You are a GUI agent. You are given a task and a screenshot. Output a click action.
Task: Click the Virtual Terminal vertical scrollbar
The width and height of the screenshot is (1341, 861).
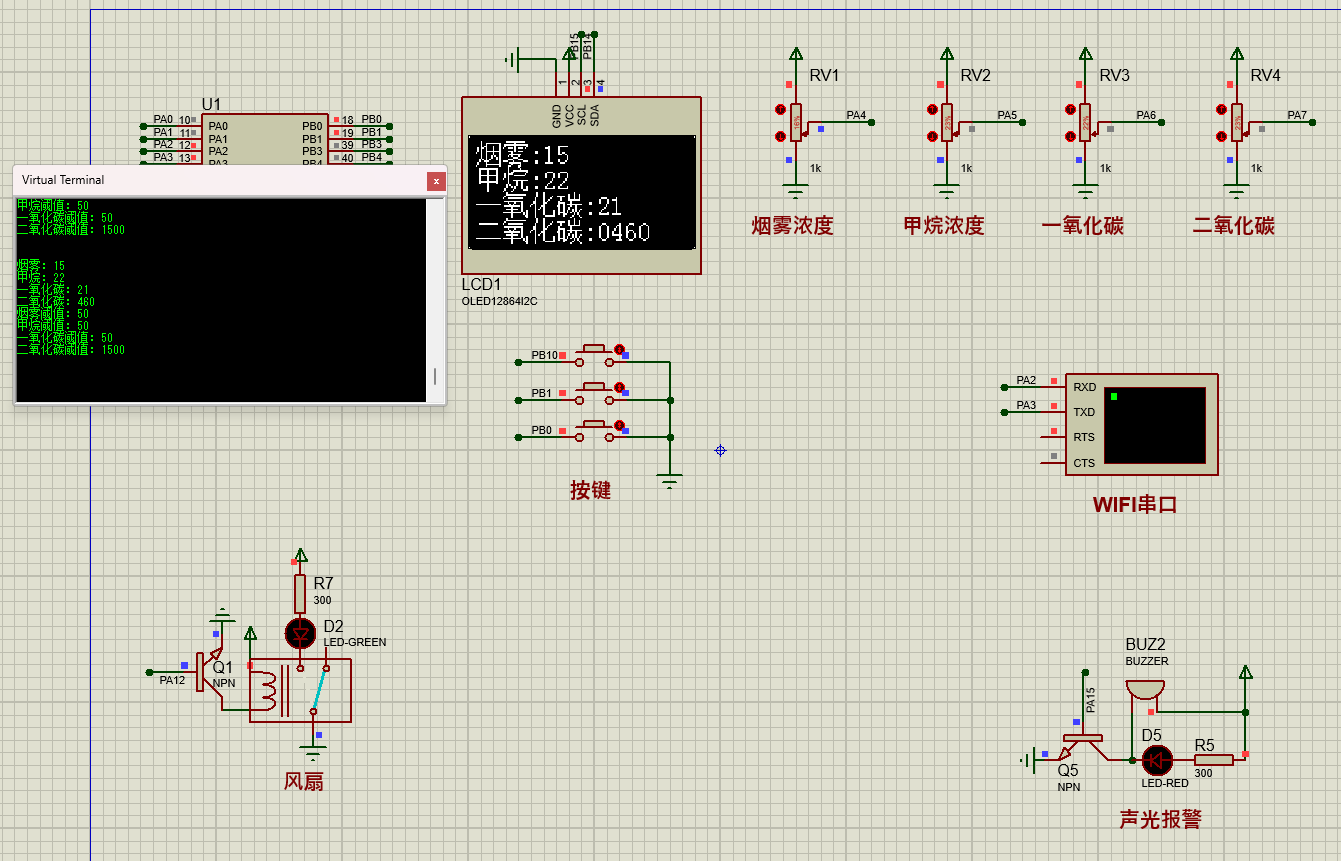[x=434, y=376]
